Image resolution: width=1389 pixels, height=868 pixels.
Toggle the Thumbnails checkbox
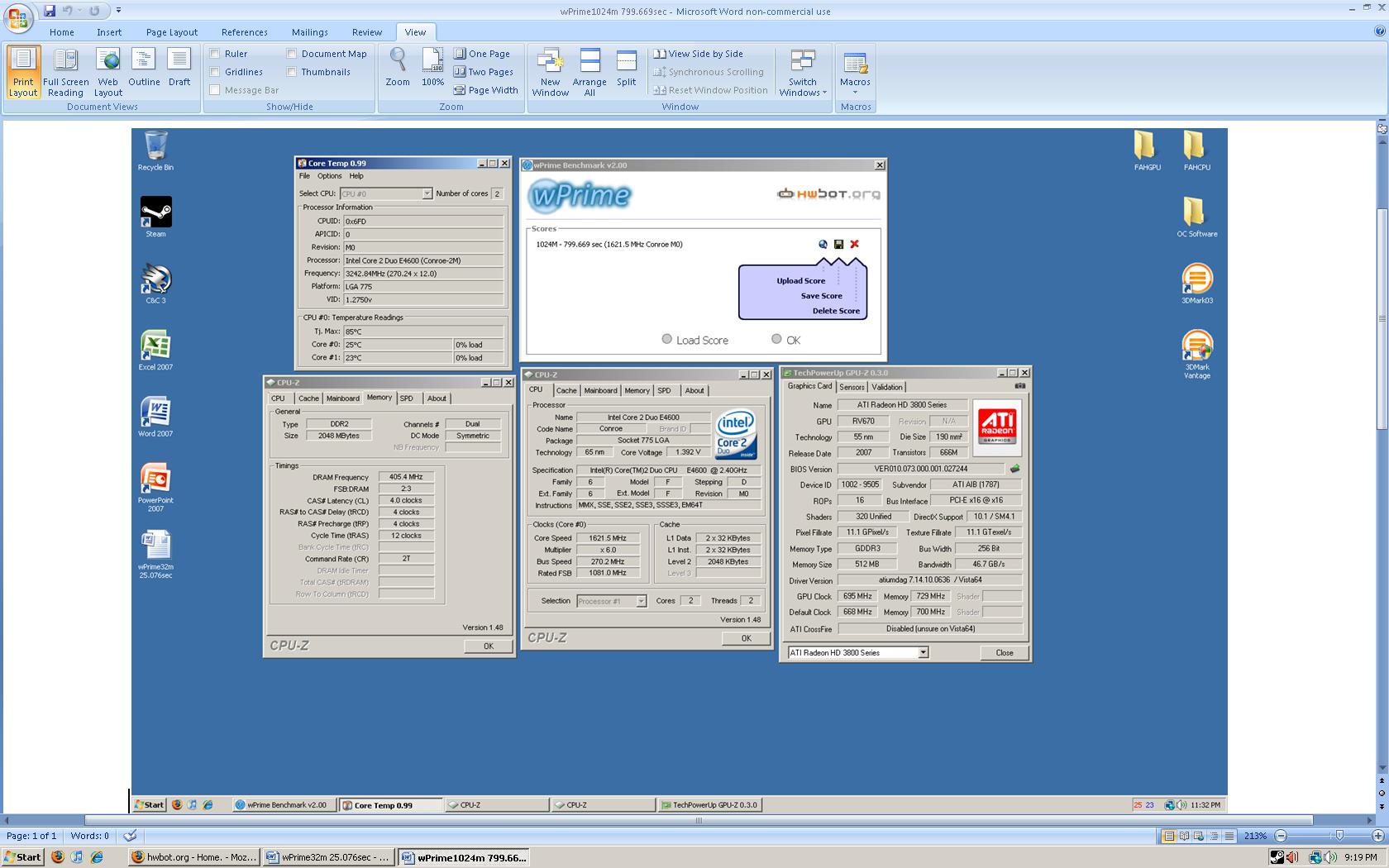pos(292,72)
